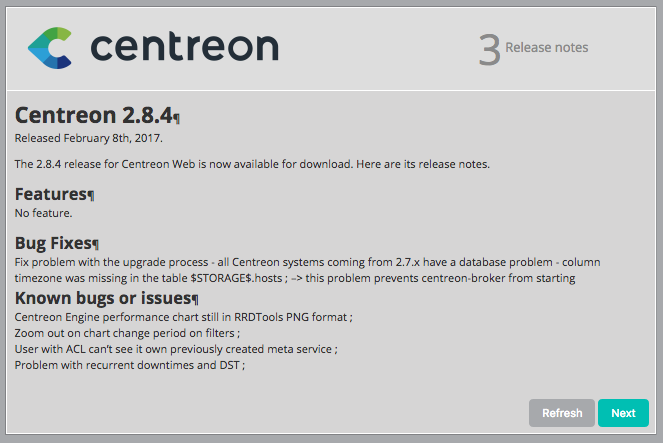Click the Features heading

pos(50,194)
